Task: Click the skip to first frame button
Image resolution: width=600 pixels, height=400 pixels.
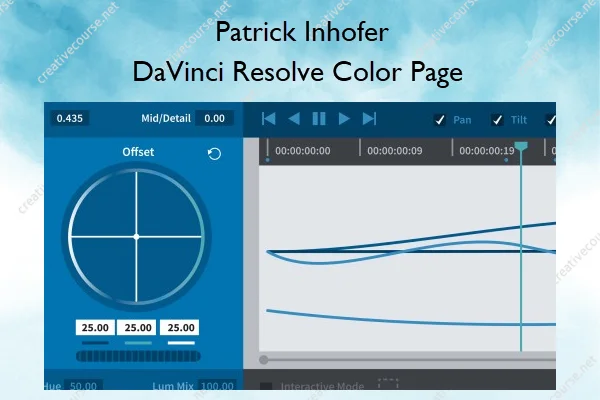Action: (268, 119)
